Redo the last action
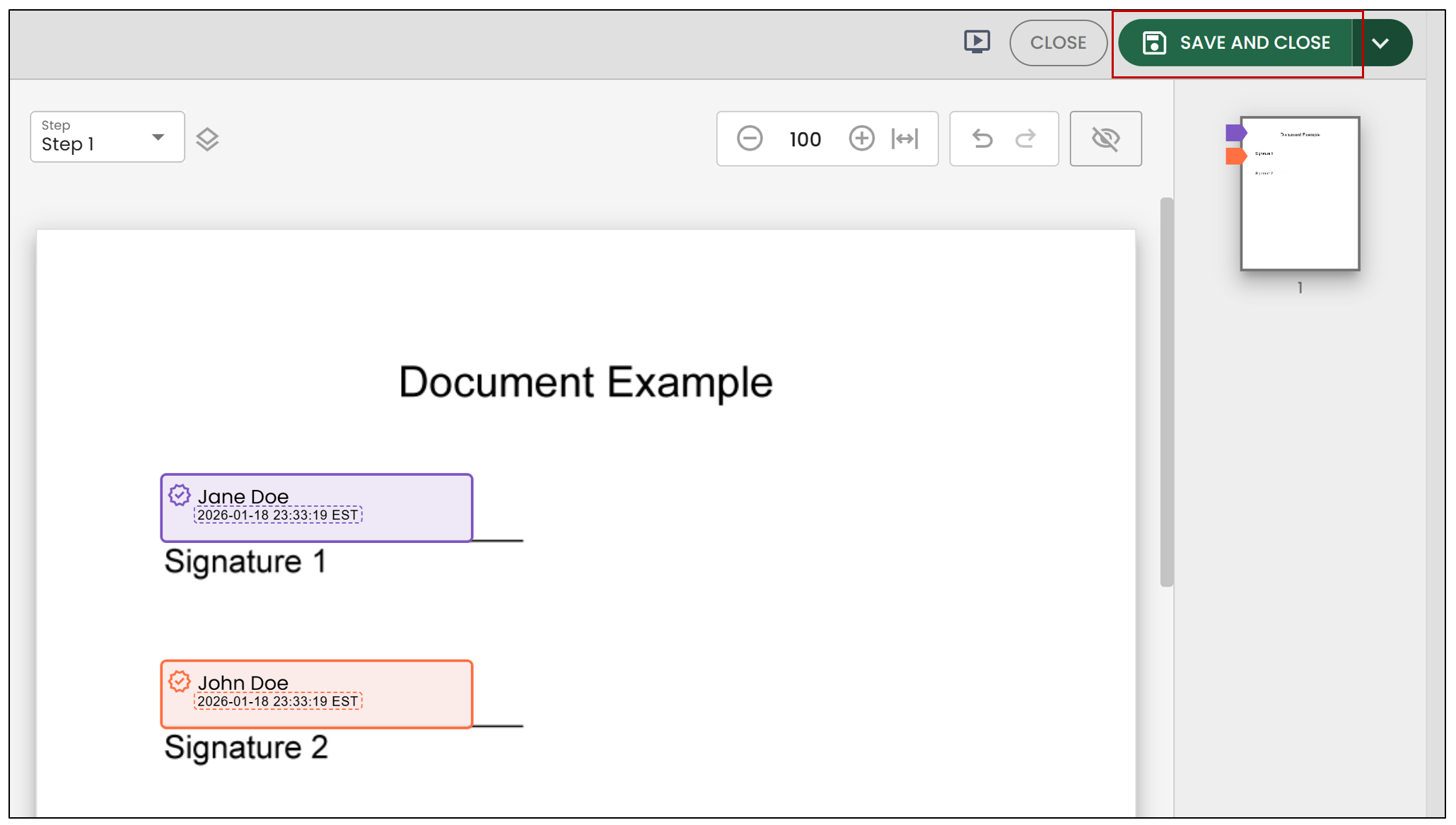This screenshot has height=825, width=1456. (x=1025, y=139)
